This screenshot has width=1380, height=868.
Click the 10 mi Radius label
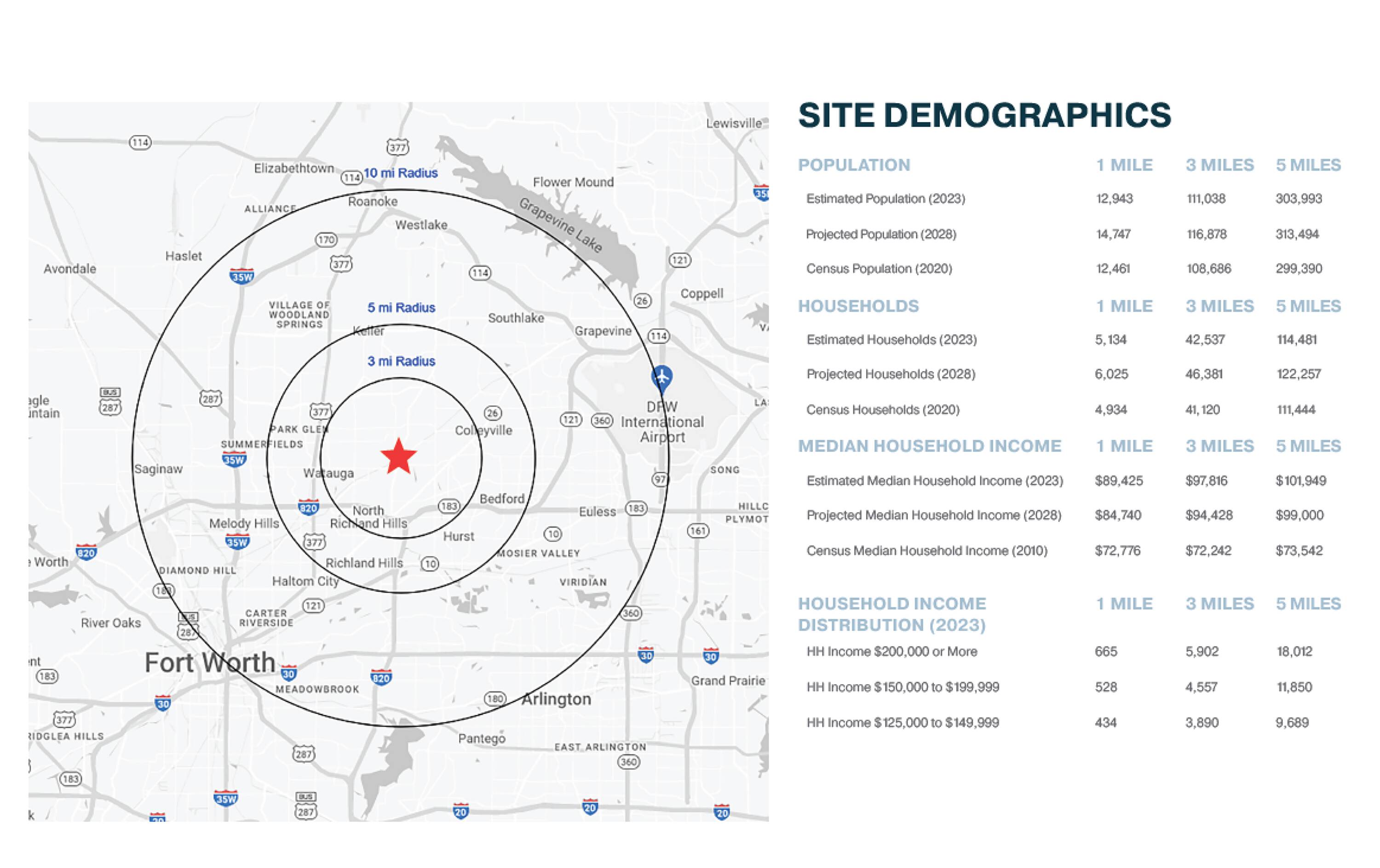[x=401, y=173]
